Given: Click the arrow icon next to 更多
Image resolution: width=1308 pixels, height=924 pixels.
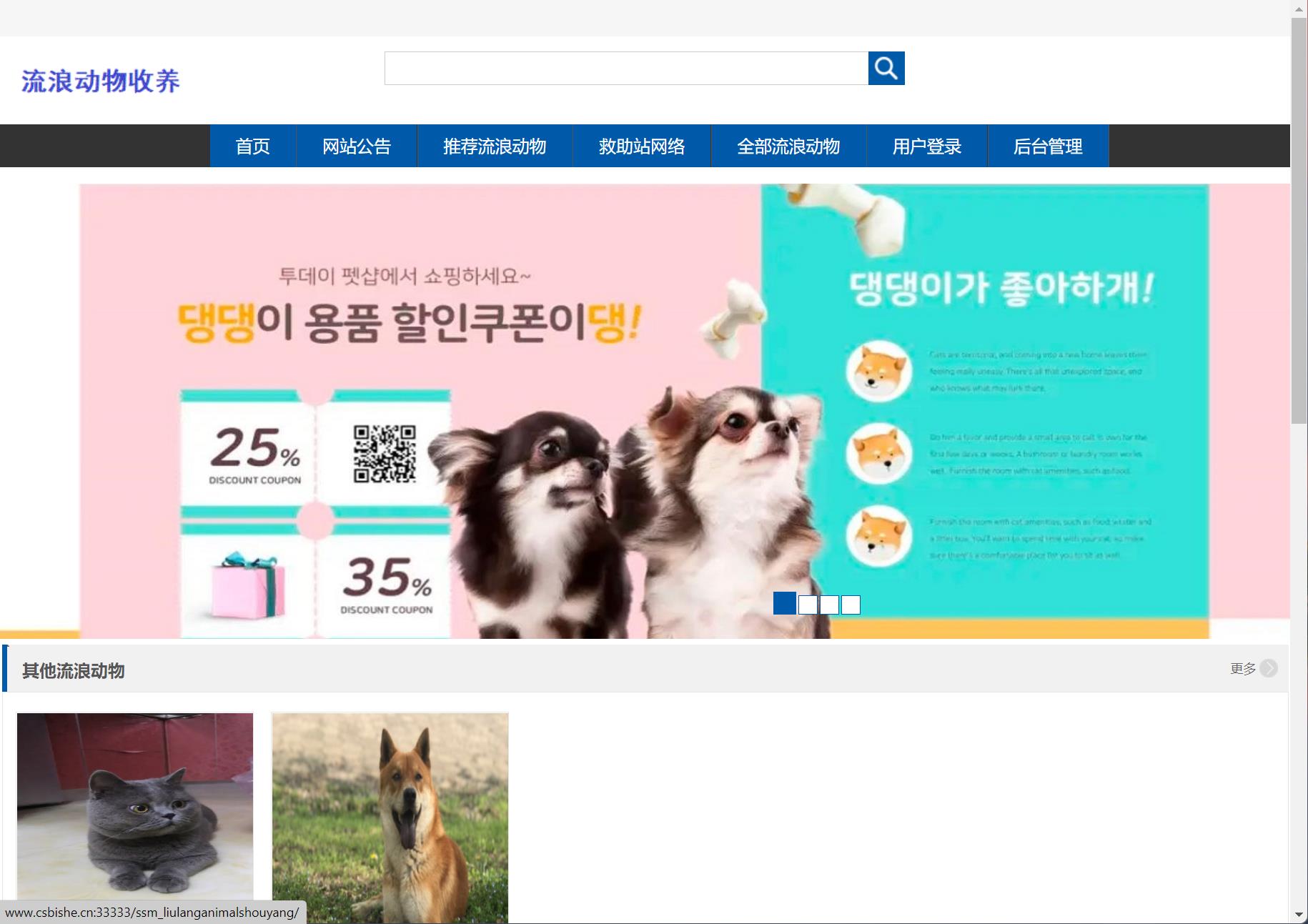Looking at the screenshot, I should [x=1269, y=668].
